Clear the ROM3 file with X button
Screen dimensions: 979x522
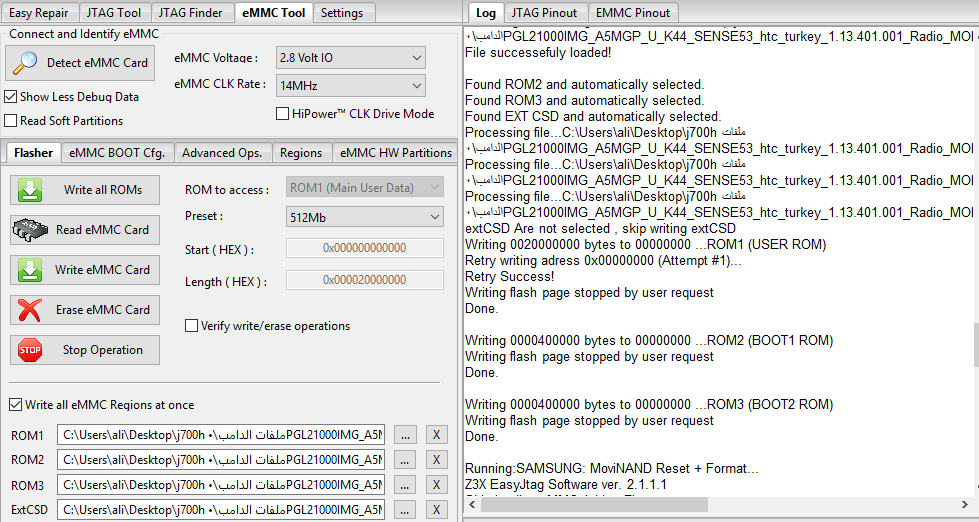[x=436, y=485]
